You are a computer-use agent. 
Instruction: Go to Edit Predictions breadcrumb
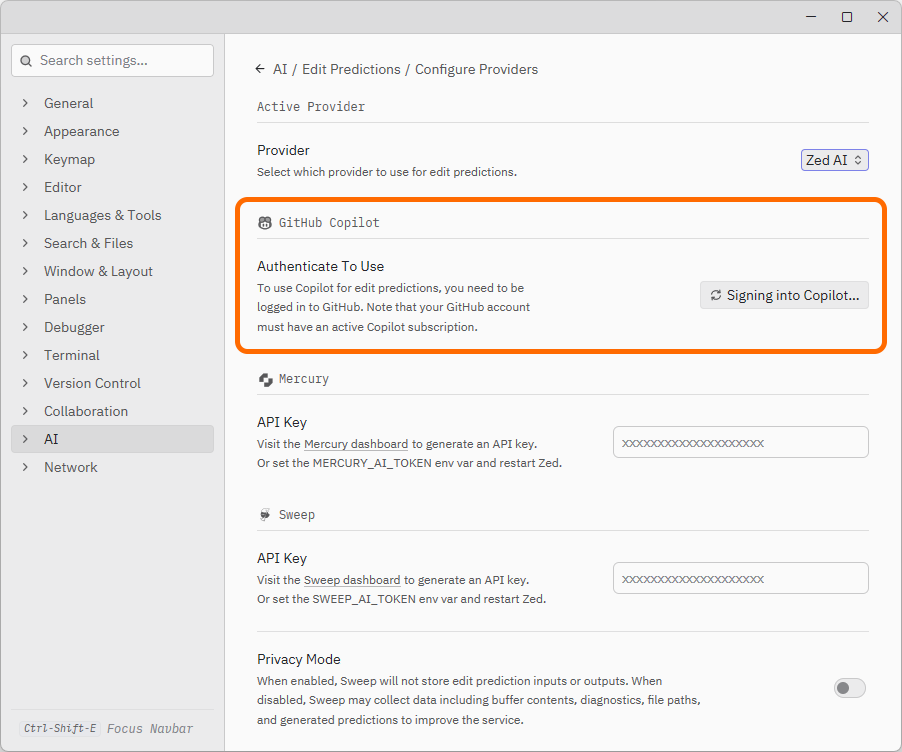point(351,70)
